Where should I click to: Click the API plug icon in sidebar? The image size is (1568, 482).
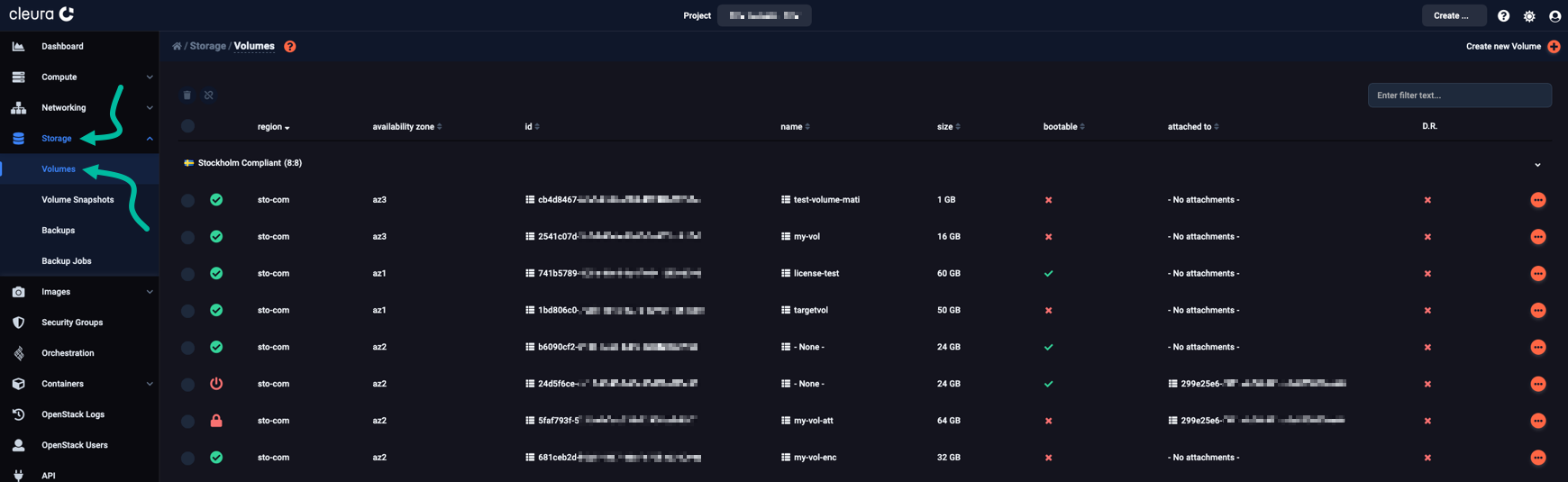pos(18,475)
